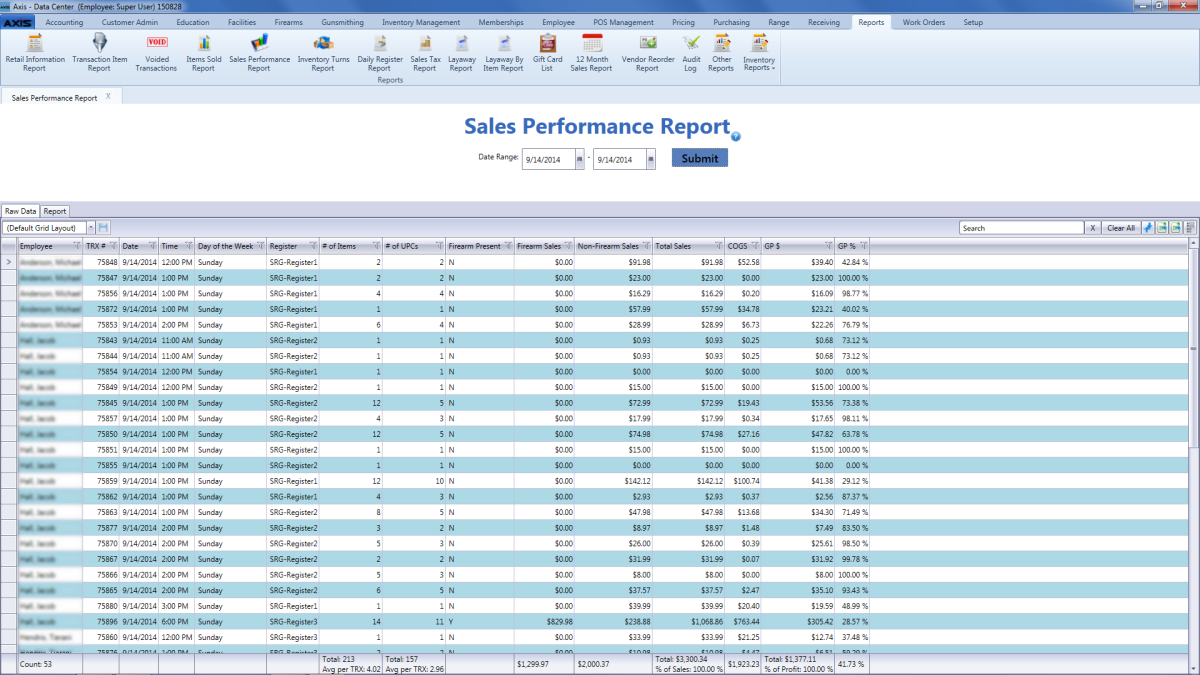Switch to the Accounting menu tab
The image size is (1200, 675).
pyautogui.click(x=65, y=22)
